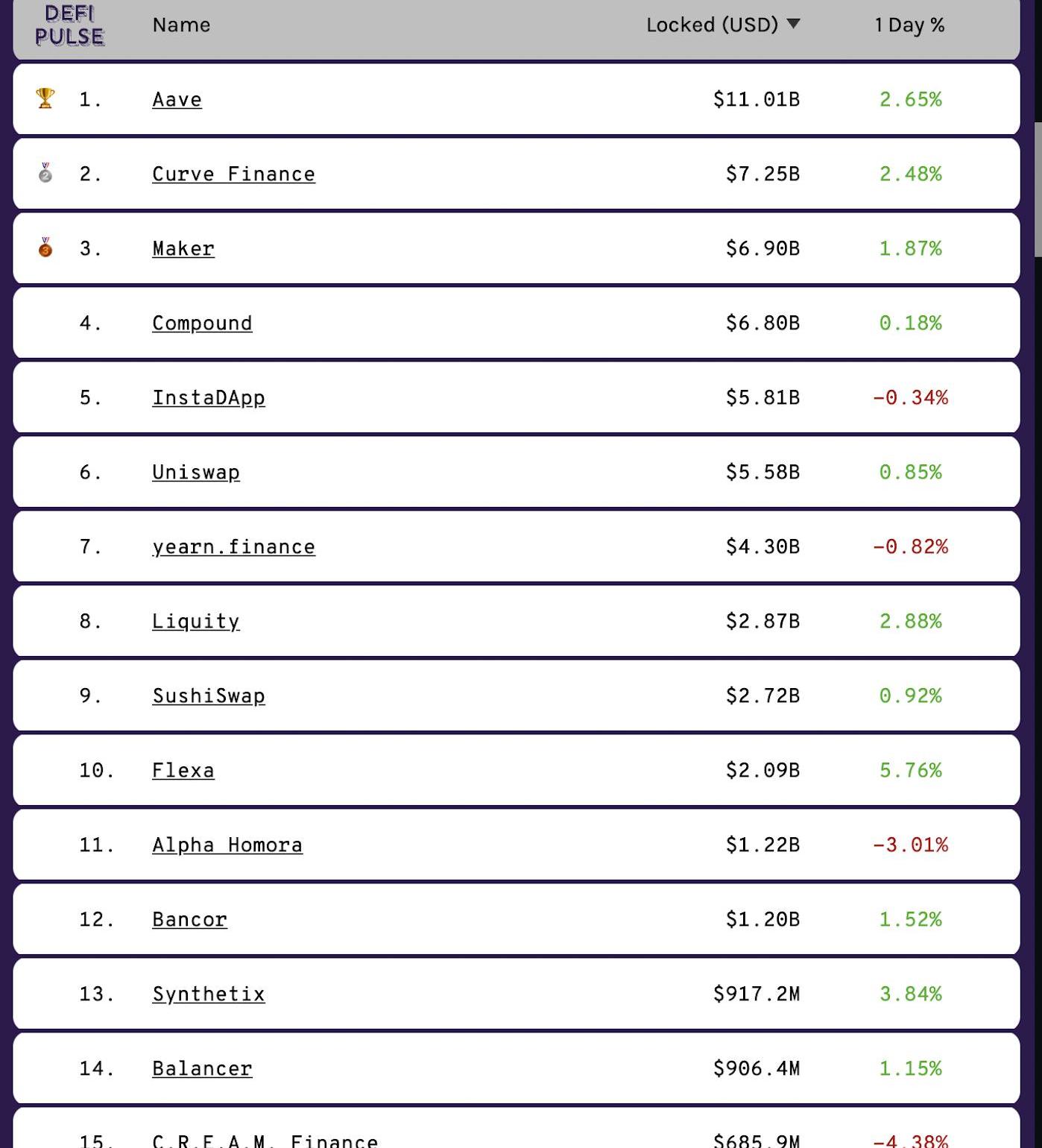Sort by the Name column header
1042x1148 pixels.
[x=181, y=25]
